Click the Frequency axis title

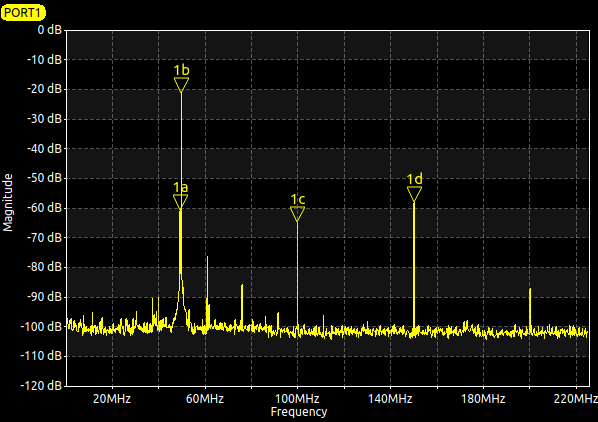[299, 412]
